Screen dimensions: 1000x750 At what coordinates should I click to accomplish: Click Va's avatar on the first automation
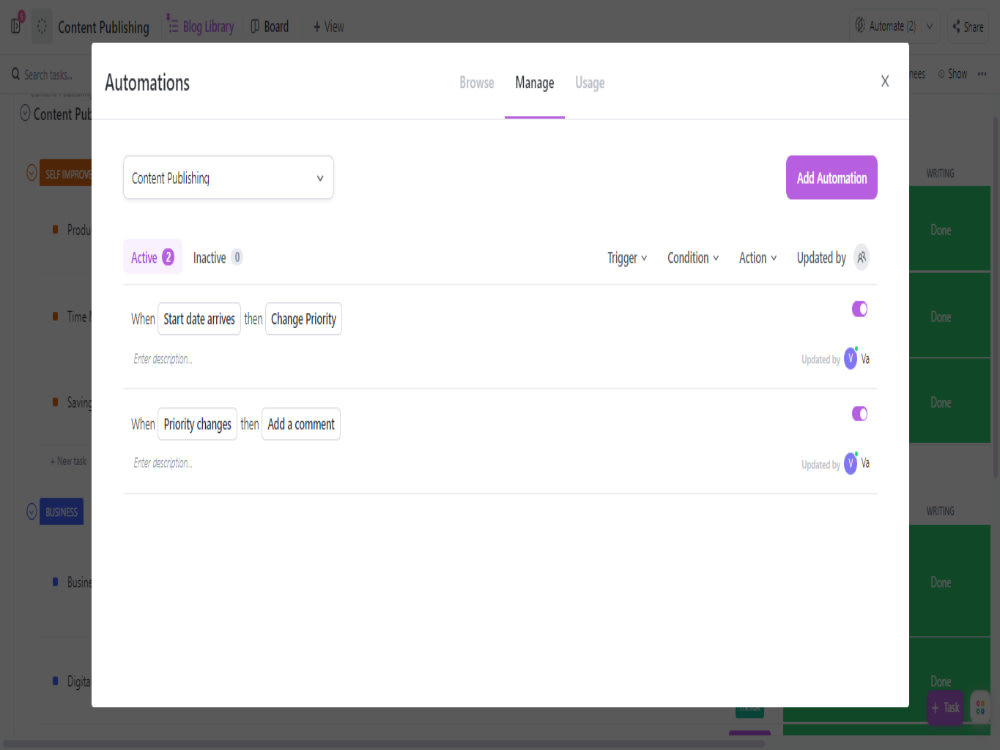point(850,358)
